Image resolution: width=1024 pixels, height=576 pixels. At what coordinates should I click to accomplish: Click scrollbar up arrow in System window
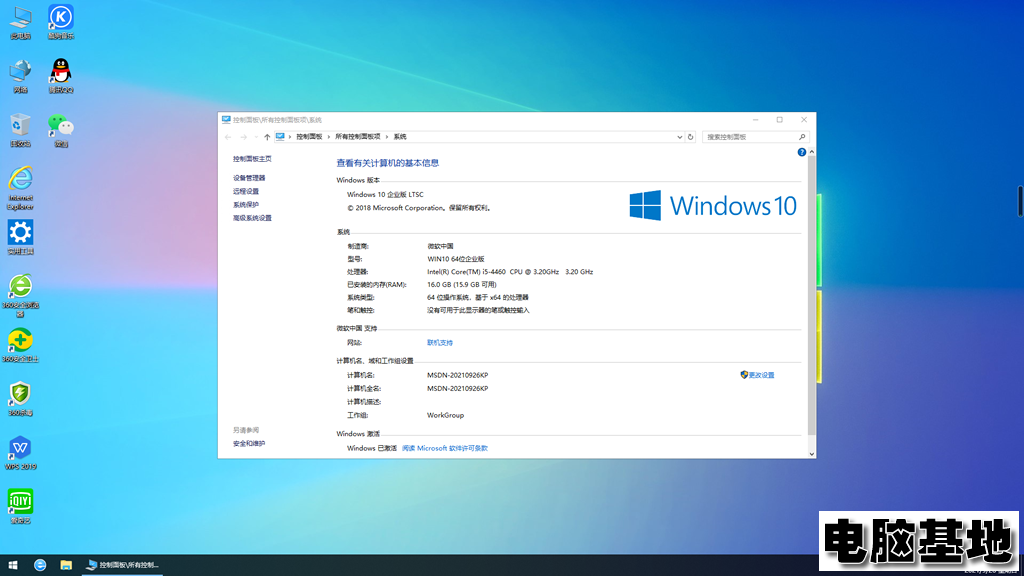pyautogui.click(x=812, y=152)
